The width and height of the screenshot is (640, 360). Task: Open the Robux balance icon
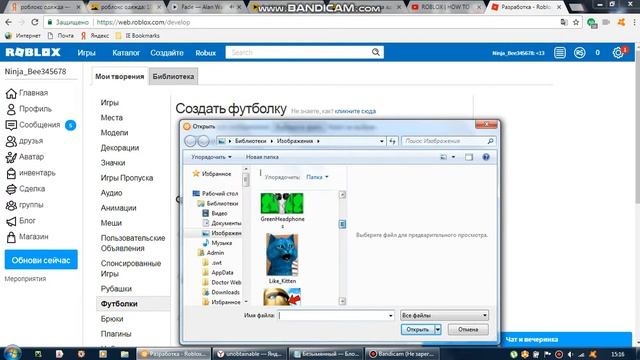[579, 53]
